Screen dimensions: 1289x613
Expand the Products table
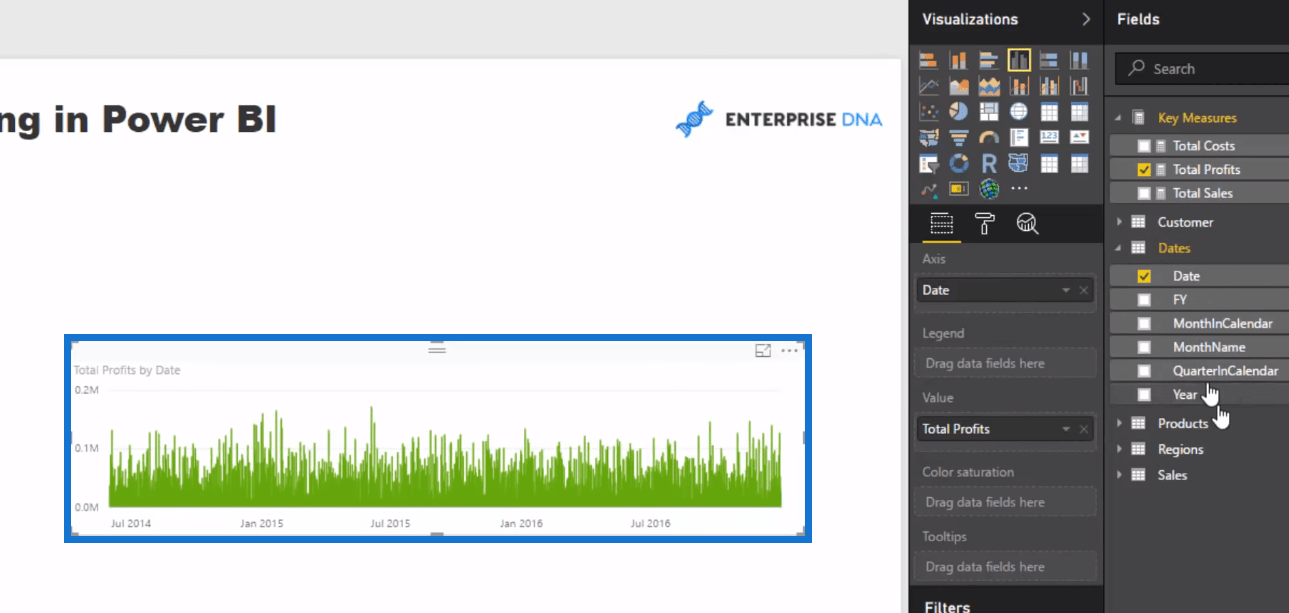pos(1119,423)
